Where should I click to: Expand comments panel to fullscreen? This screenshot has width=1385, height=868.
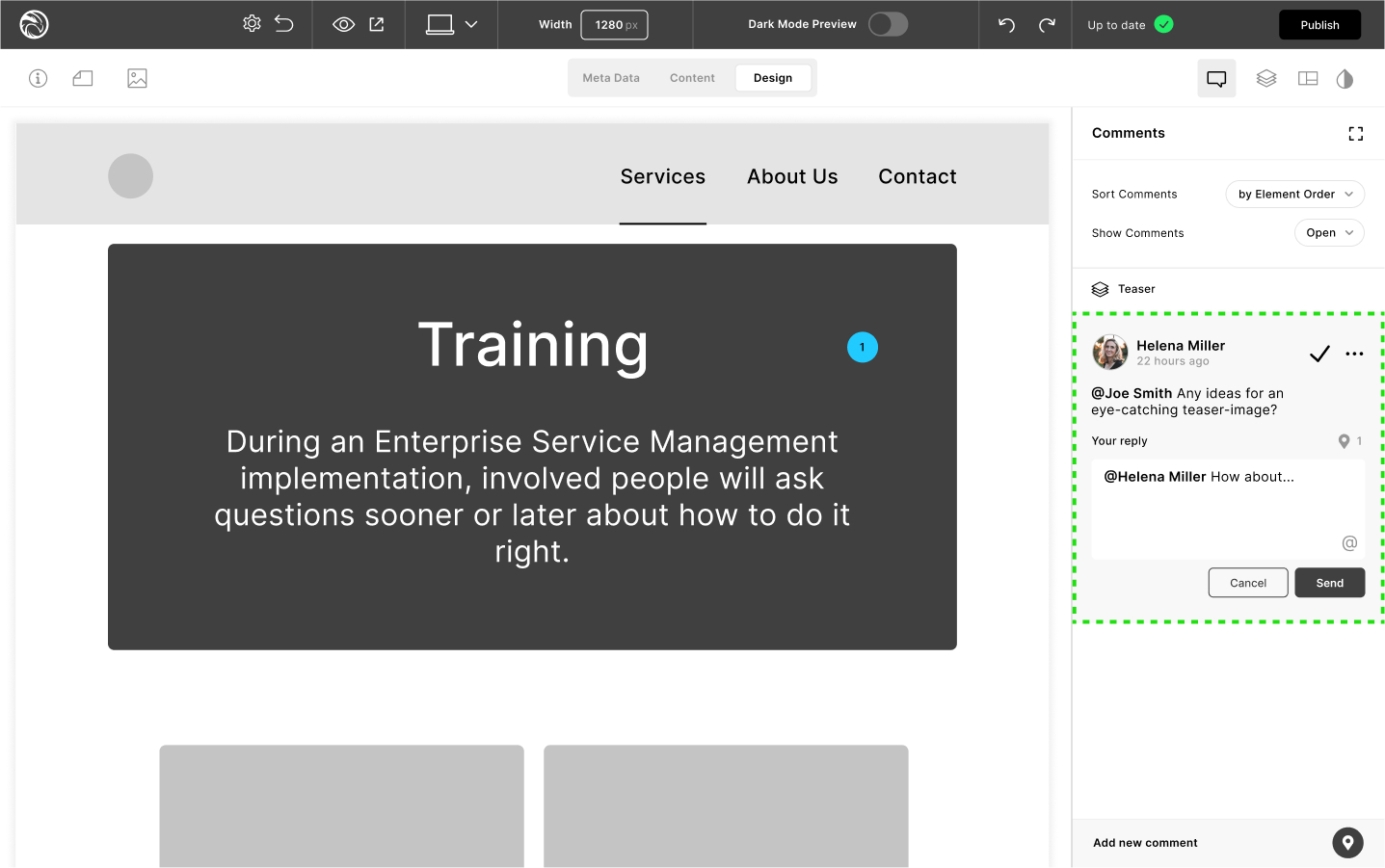(x=1355, y=134)
